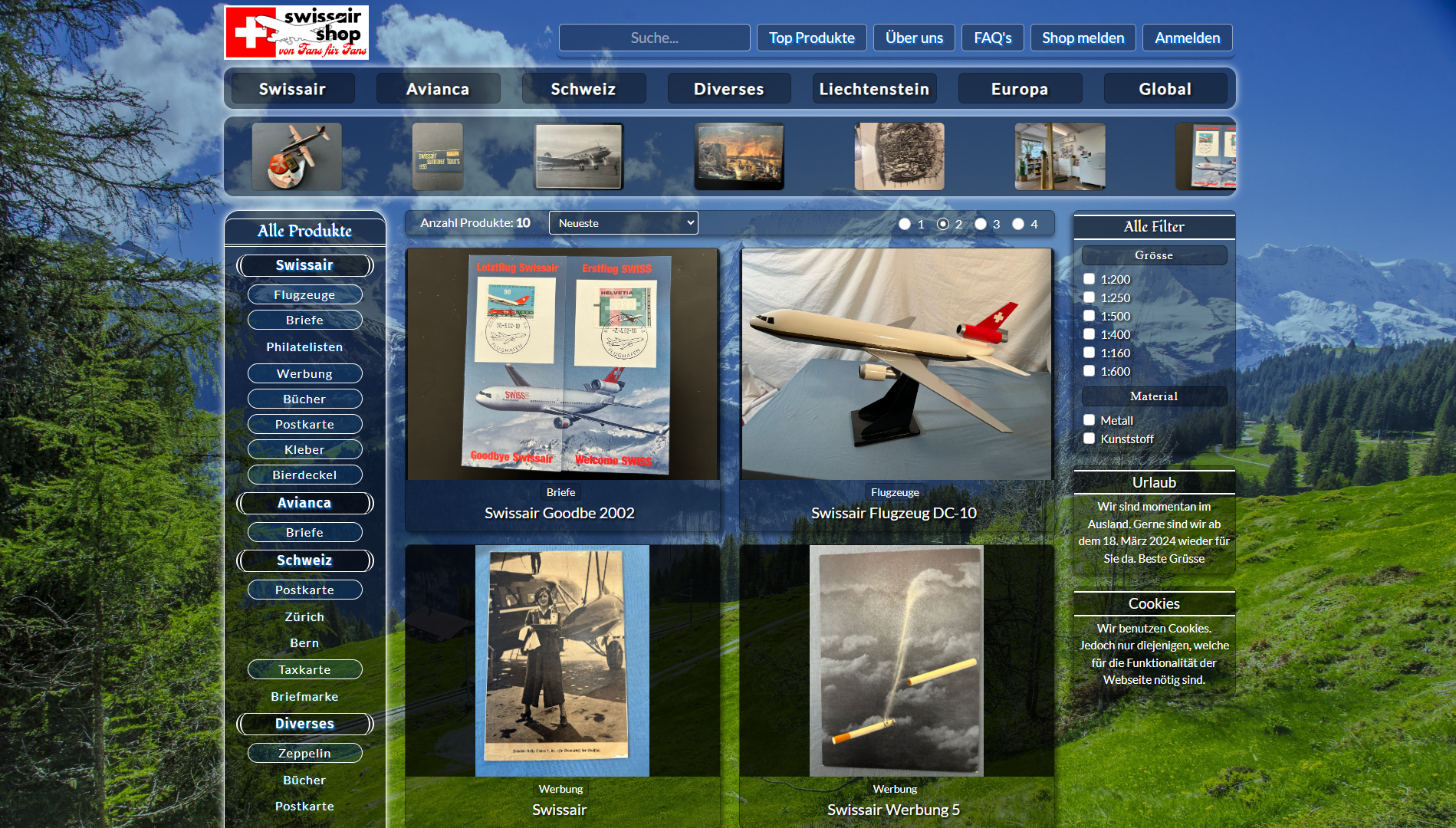The height and width of the screenshot is (828, 1456).
Task: Open the Neueste sort dropdown
Action: [x=623, y=223]
